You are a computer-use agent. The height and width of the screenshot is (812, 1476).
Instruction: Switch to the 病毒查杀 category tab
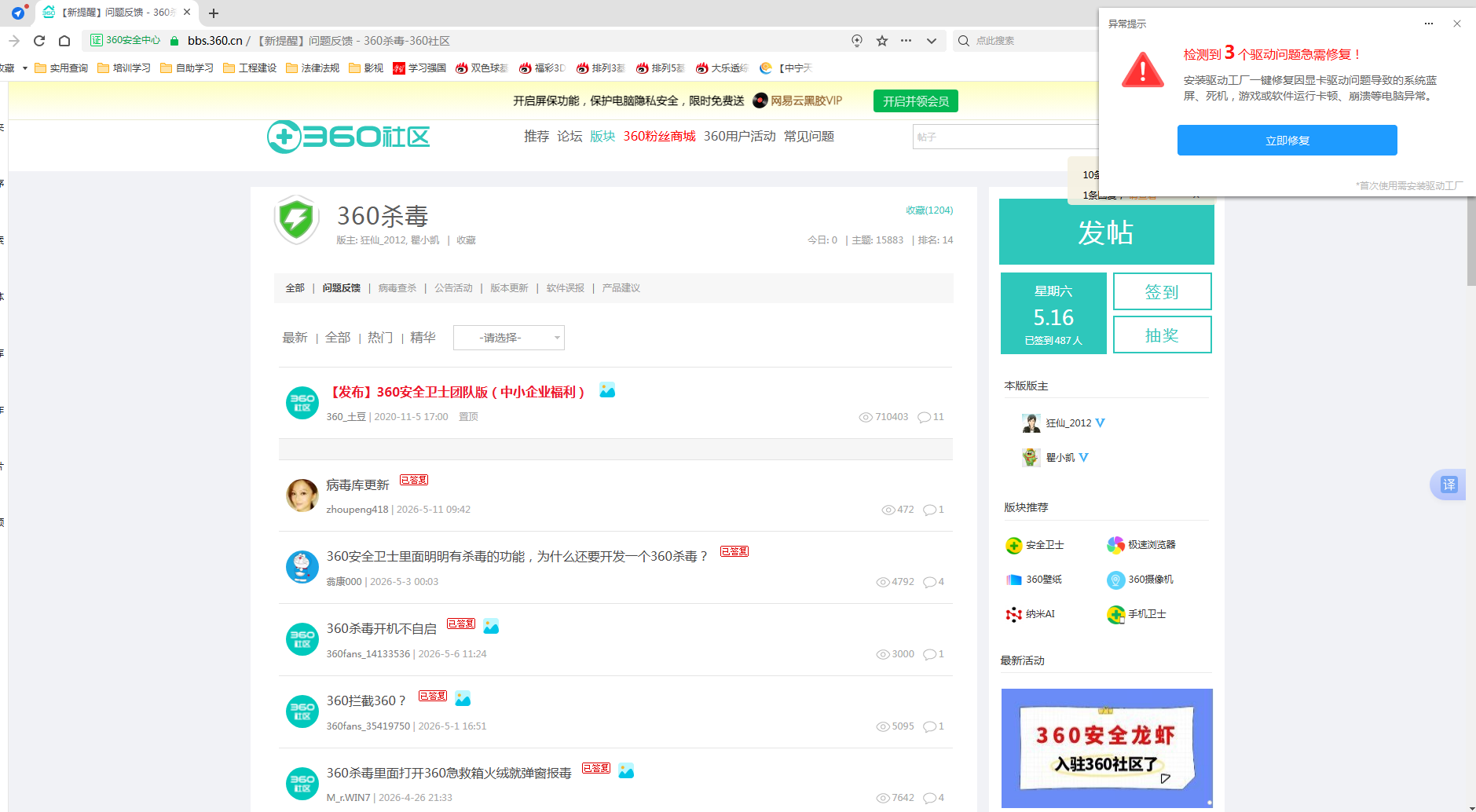397,288
